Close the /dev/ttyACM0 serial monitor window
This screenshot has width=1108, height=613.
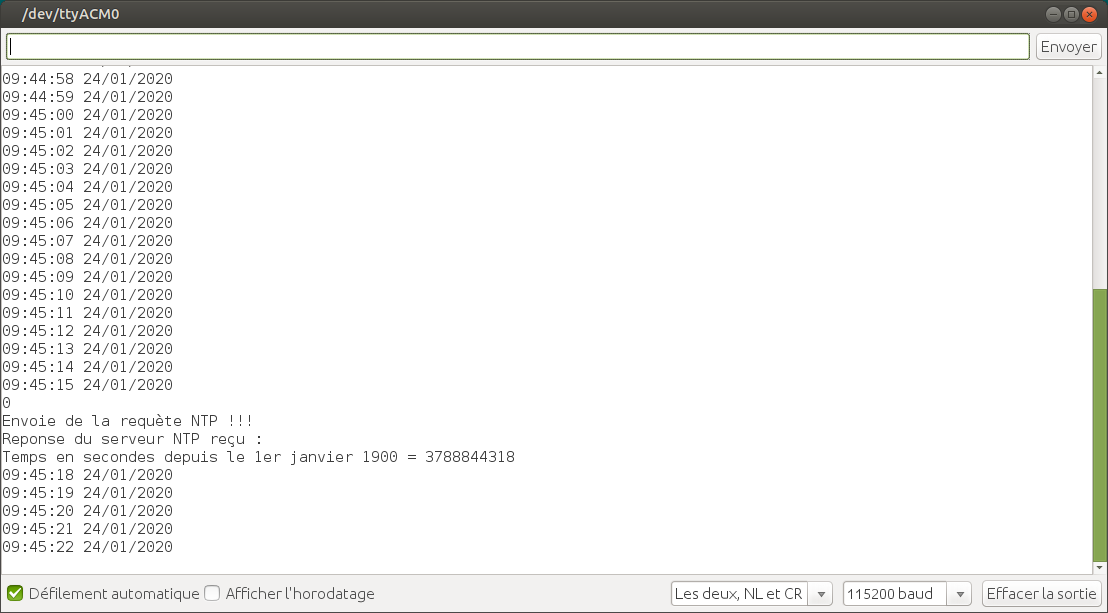[1090, 14]
